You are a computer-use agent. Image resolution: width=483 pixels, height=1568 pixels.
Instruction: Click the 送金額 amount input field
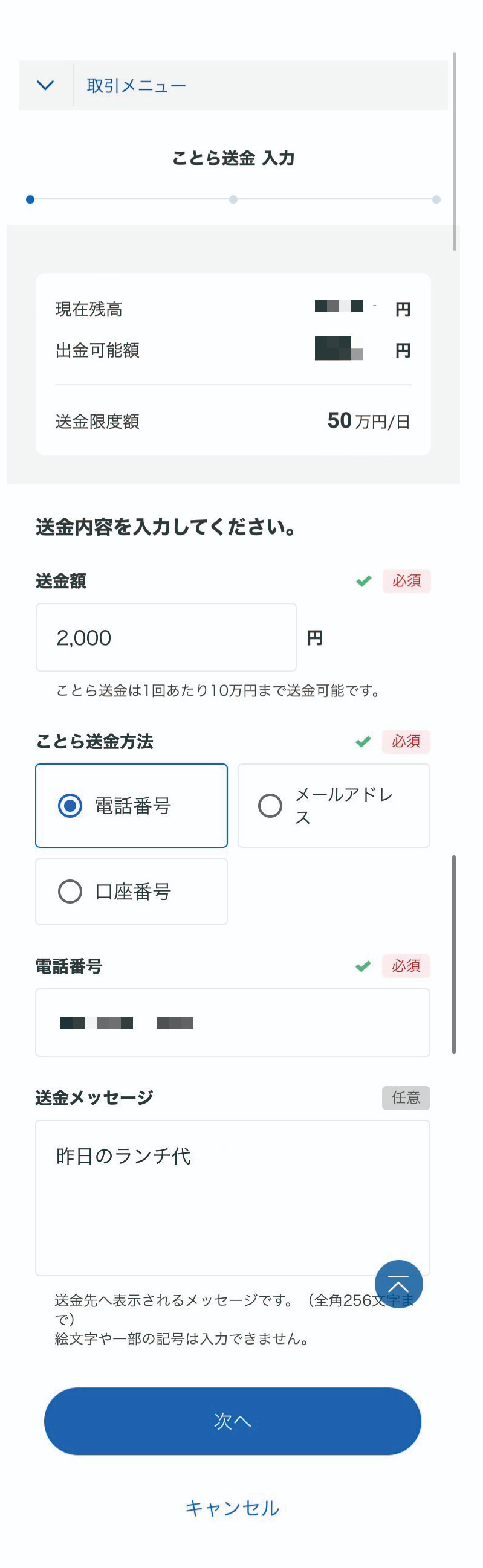coord(166,637)
